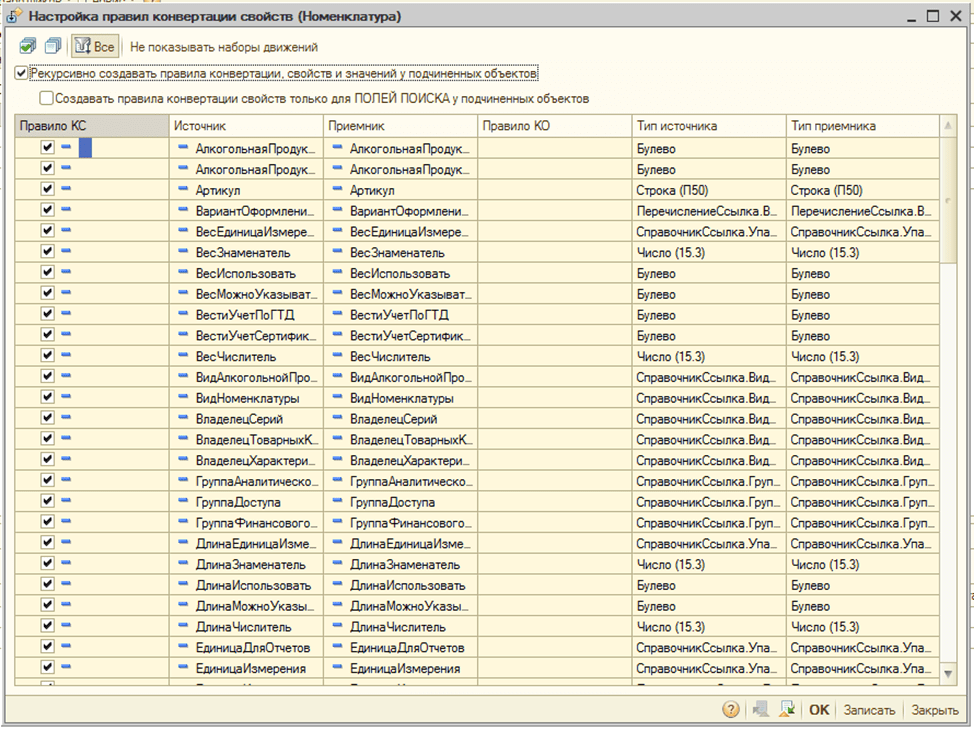Open the help question mark icon
974x731 pixels.
point(731,709)
